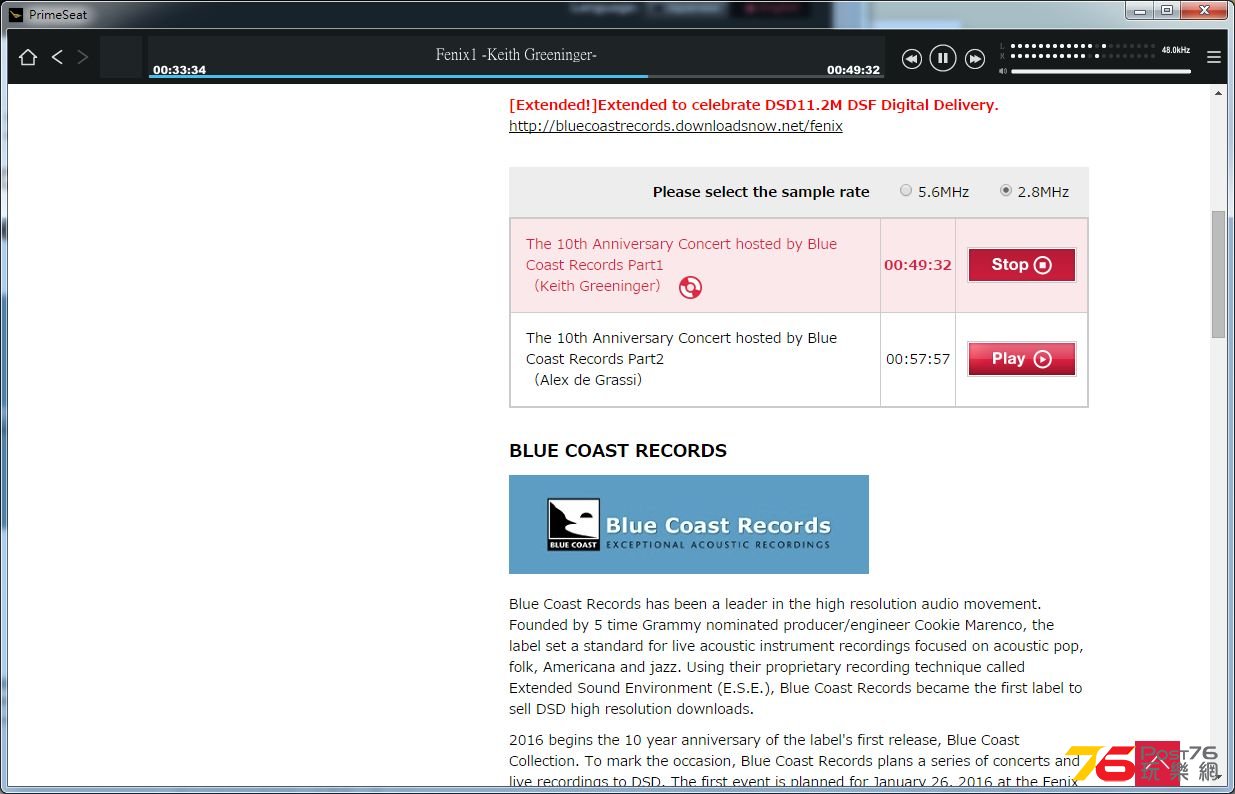This screenshot has height=794, width=1235.
Task: Click the album art thumbnail in player bar
Action: (122, 58)
